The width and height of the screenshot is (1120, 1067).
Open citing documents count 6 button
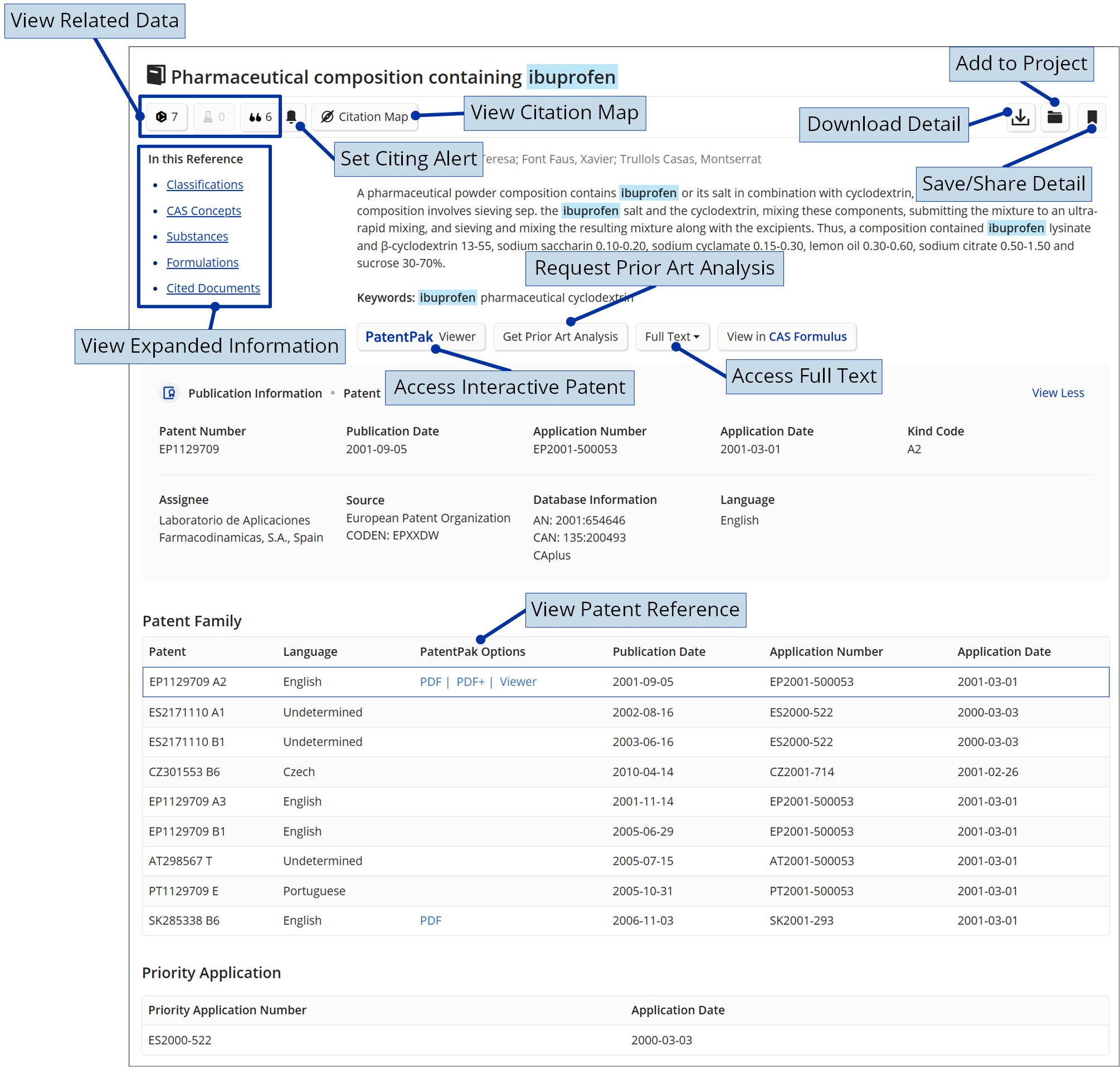tap(260, 116)
